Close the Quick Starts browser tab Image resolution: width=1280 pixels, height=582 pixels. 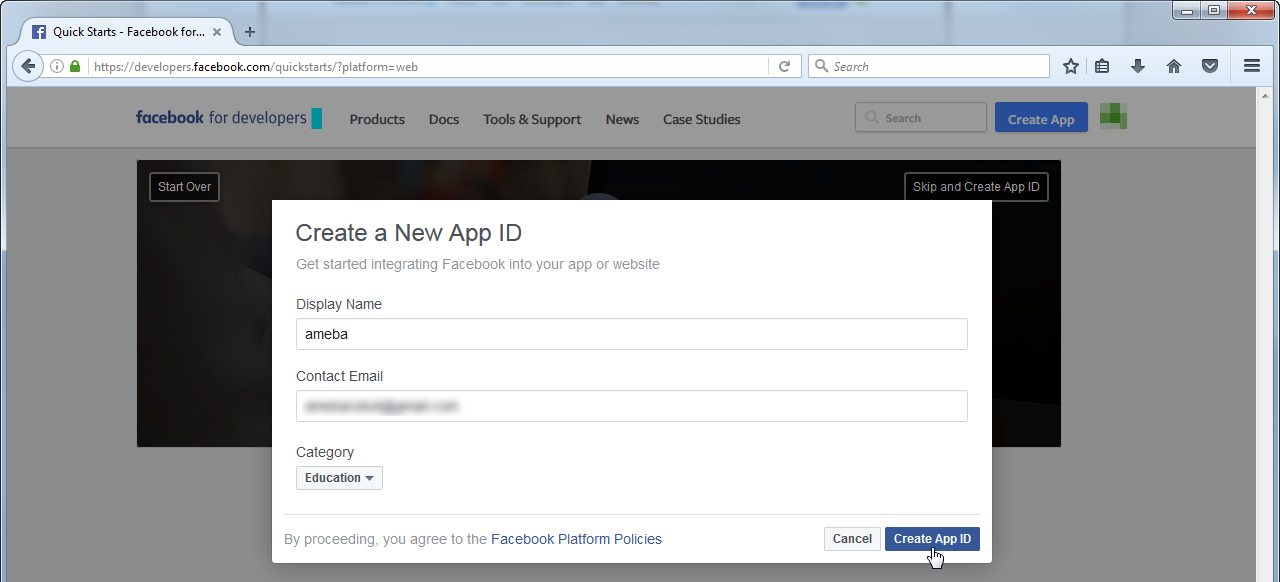tap(217, 32)
